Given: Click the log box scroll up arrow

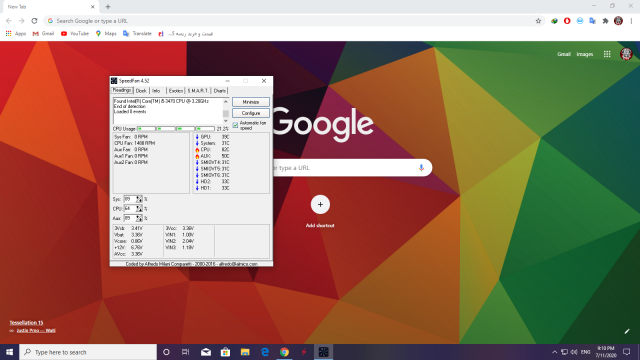Looking at the screenshot, I should click(x=226, y=101).
